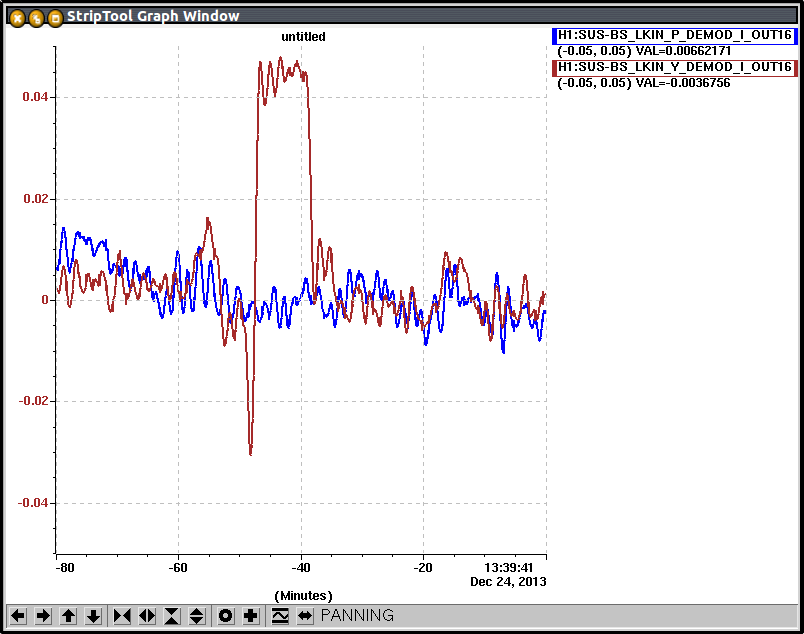Image resolution: width=804 pixels, height=634 pixels.
Task: Pan the graph right with the right-arrow button
Action: [x=44, y=616]
